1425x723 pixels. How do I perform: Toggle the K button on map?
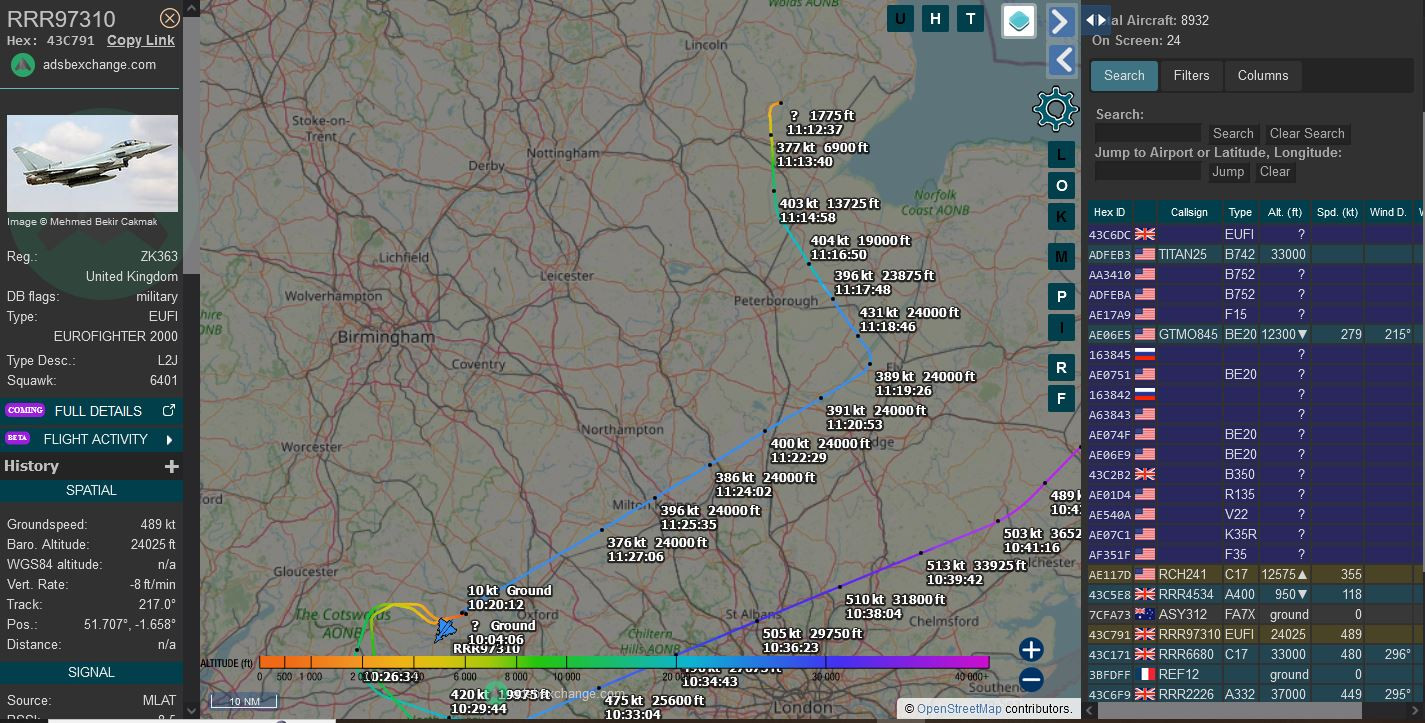tap(1061, 217)
